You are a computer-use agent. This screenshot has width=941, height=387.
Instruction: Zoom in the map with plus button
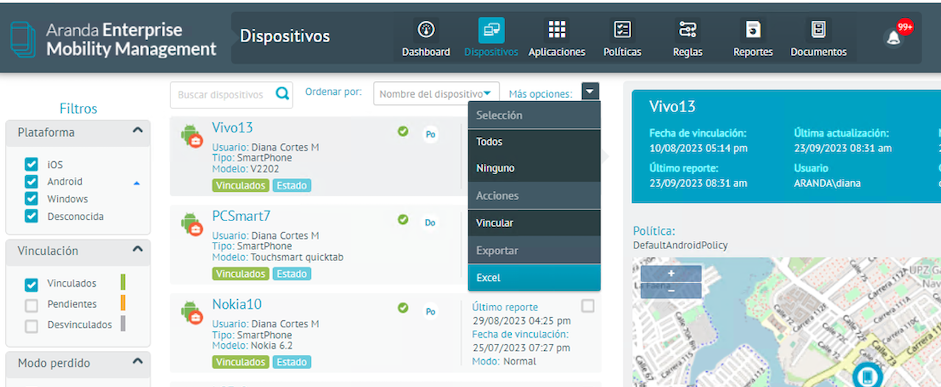671,273
